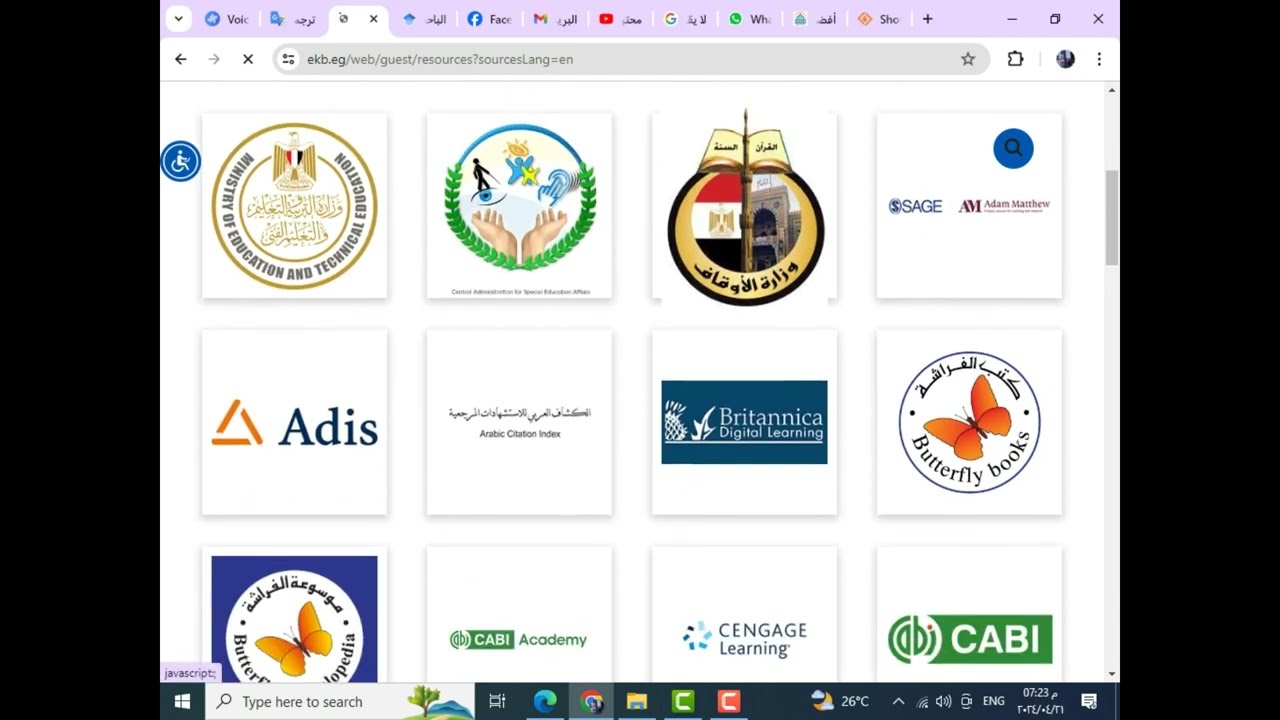This screenshot has width=1280, height=720.
Task: Click the scrollbar down arrow
Action: (1112, 674)
